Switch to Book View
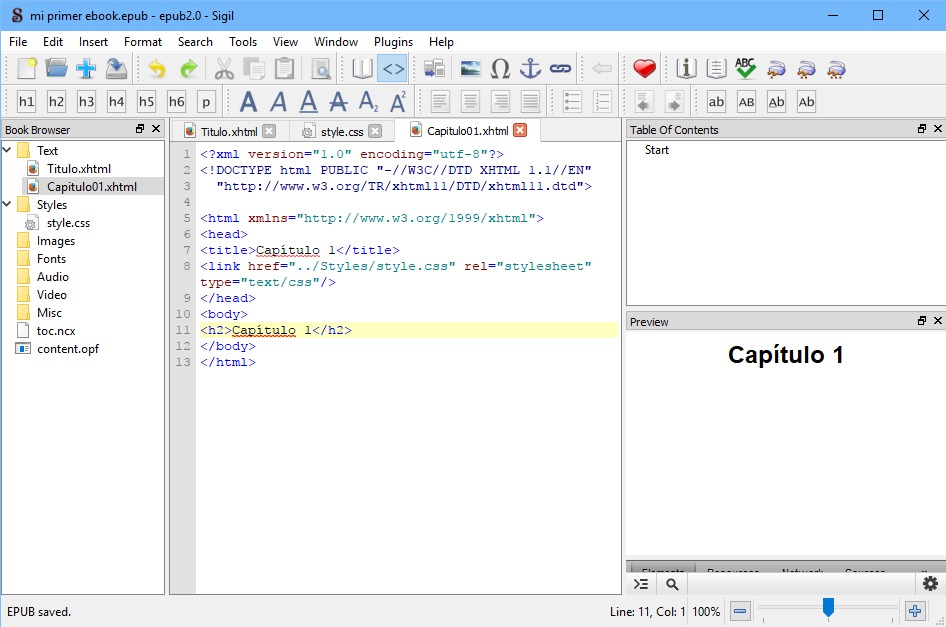This screenshot has width=946, height=627. pyautogui.click(x=361, y=69)
